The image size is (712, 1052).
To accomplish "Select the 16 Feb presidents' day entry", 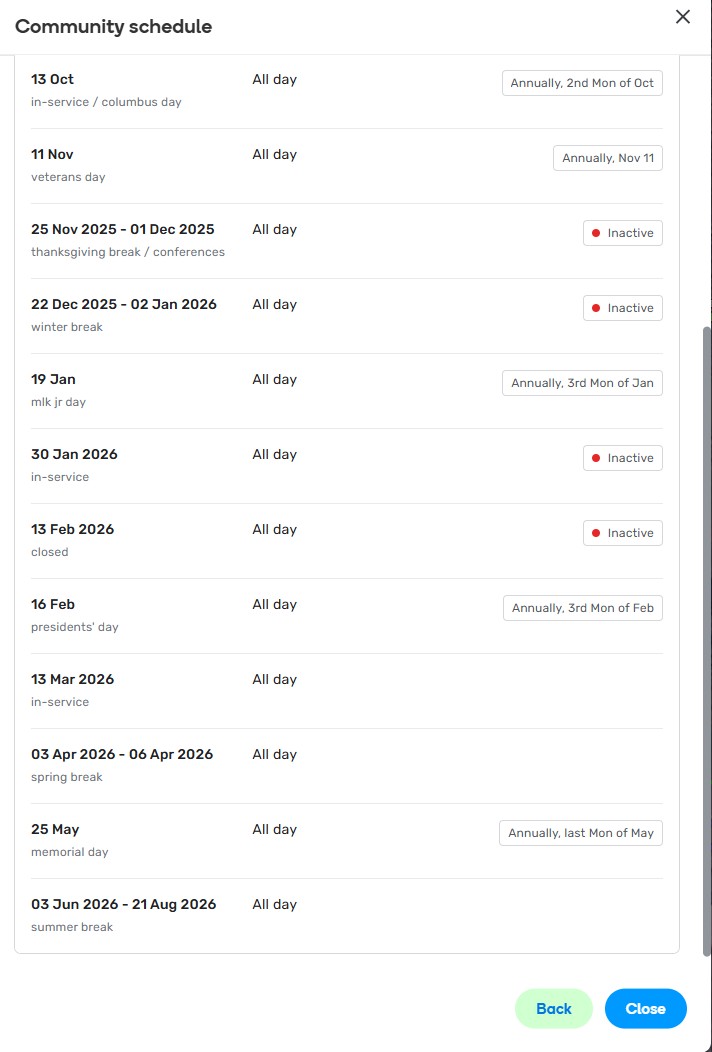I will point(53,605).
